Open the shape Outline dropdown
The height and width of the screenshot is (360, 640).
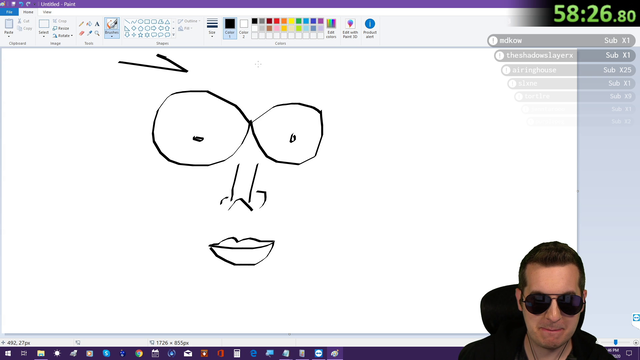point(189,21)
